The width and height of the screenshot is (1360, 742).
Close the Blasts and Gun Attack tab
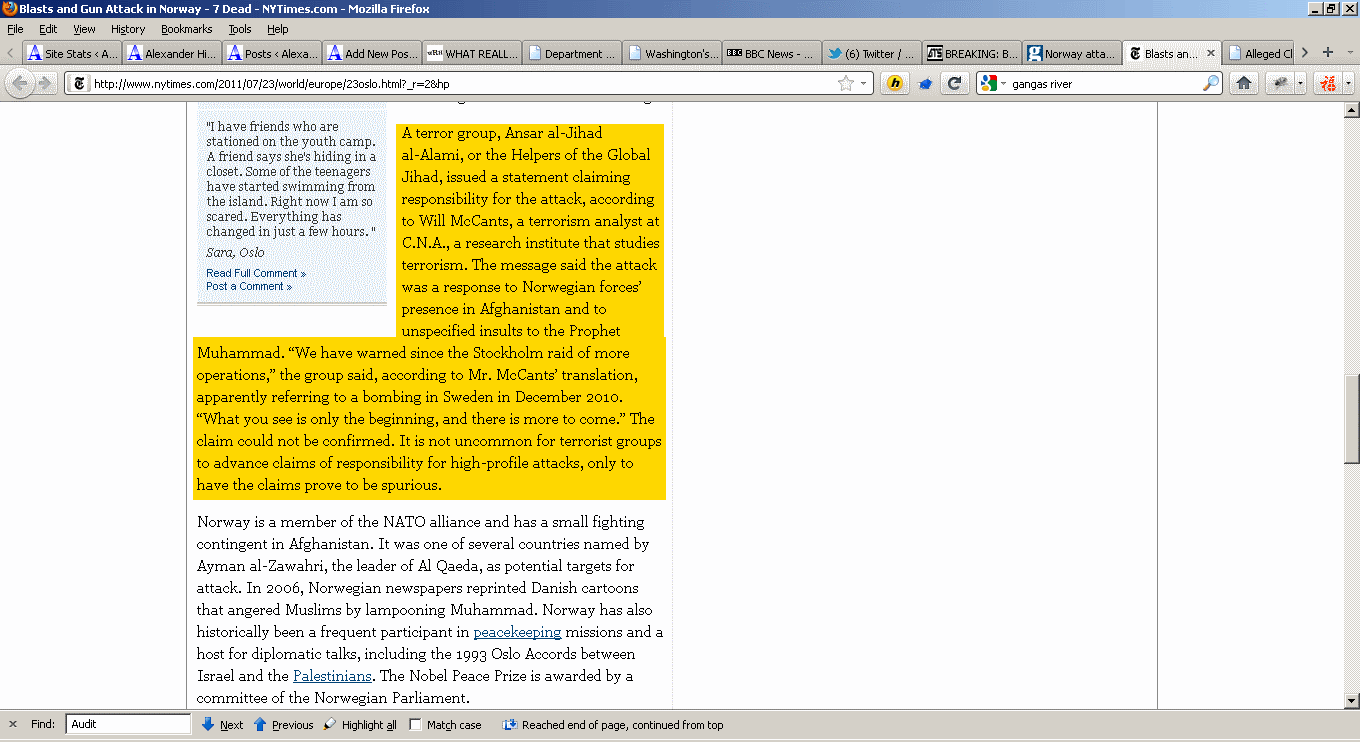(x=1211, y=53)
